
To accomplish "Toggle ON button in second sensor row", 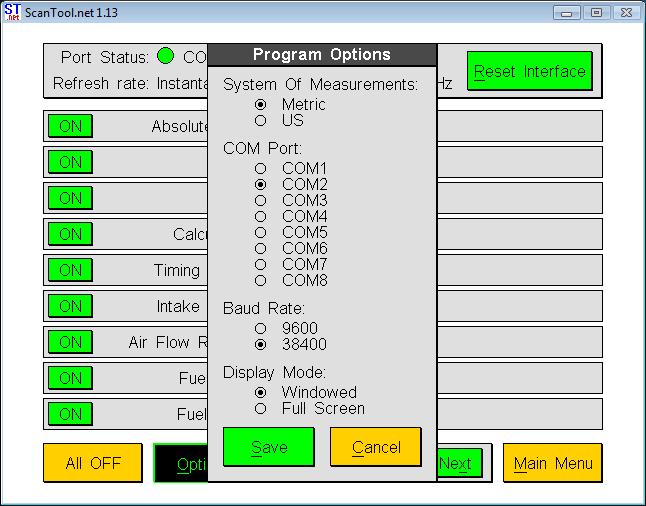I will tap(70, 162).
